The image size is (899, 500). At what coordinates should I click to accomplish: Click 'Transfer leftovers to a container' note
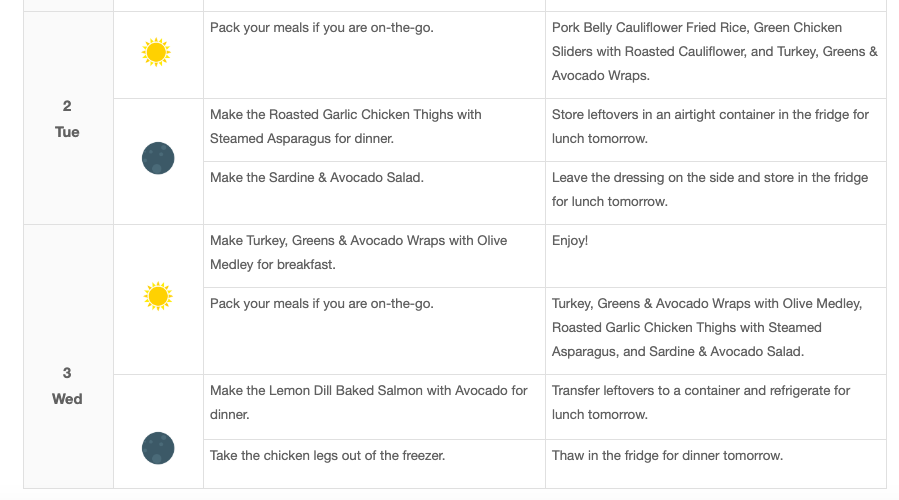701,403
